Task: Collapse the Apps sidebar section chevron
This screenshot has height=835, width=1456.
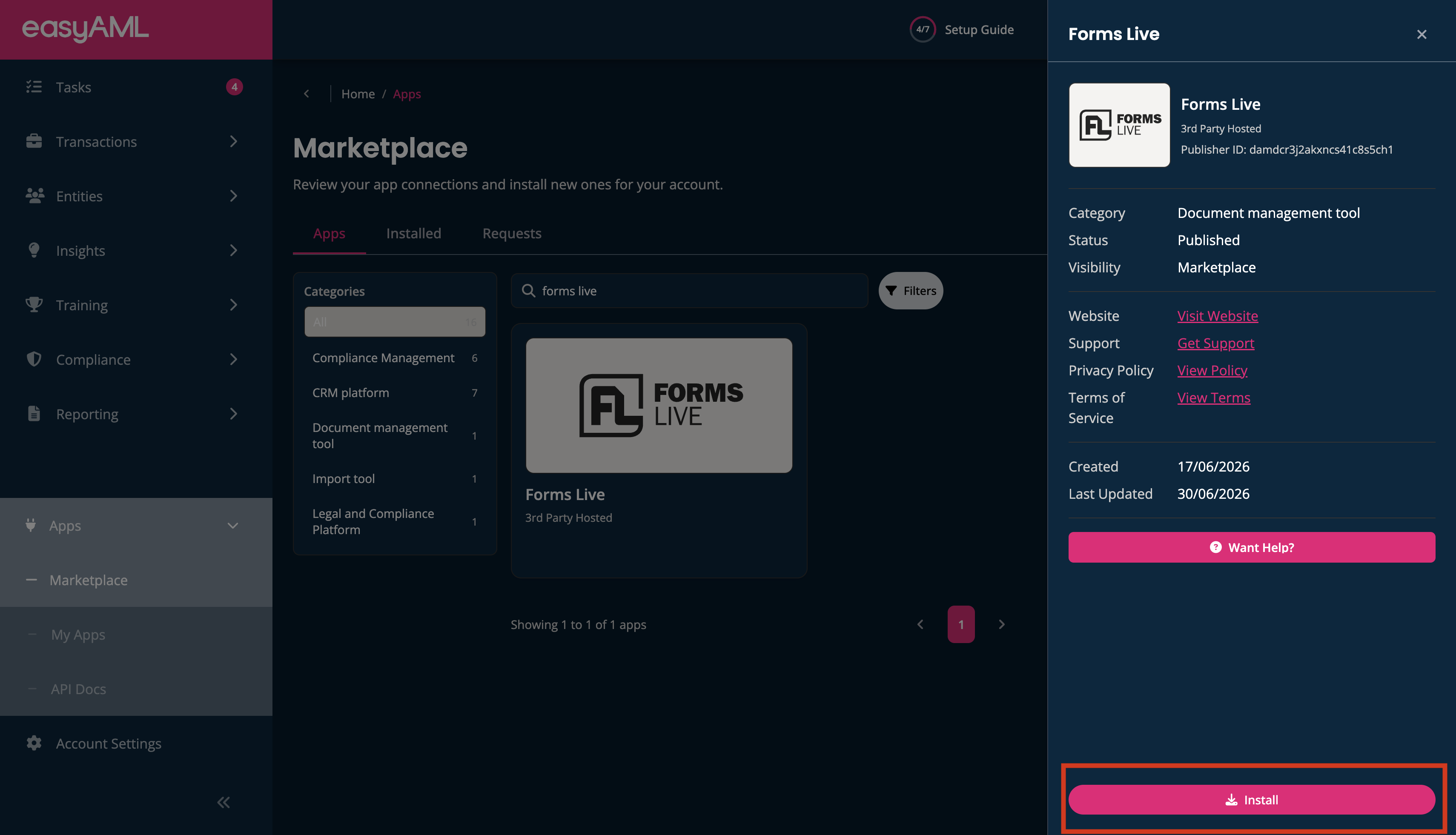Action: point(232,525)
